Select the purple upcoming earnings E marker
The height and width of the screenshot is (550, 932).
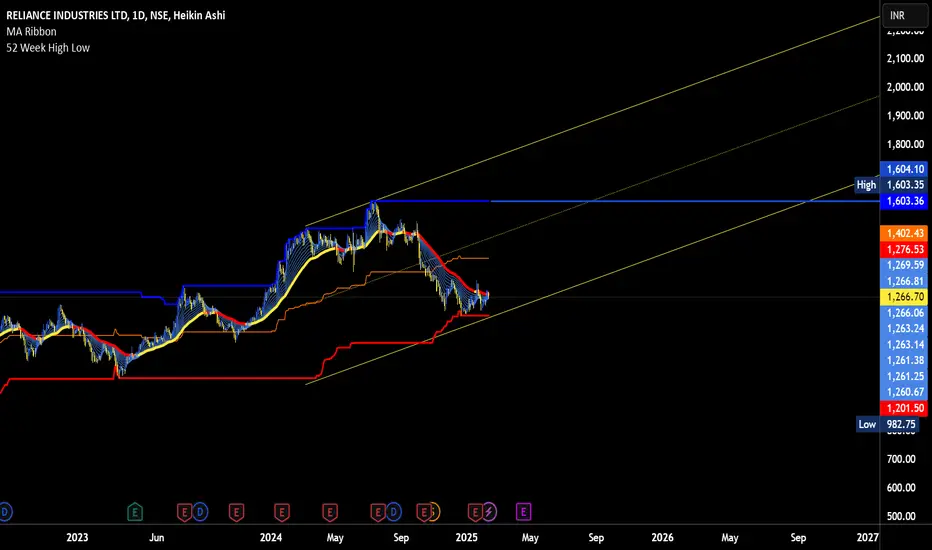tap(524, 511)
